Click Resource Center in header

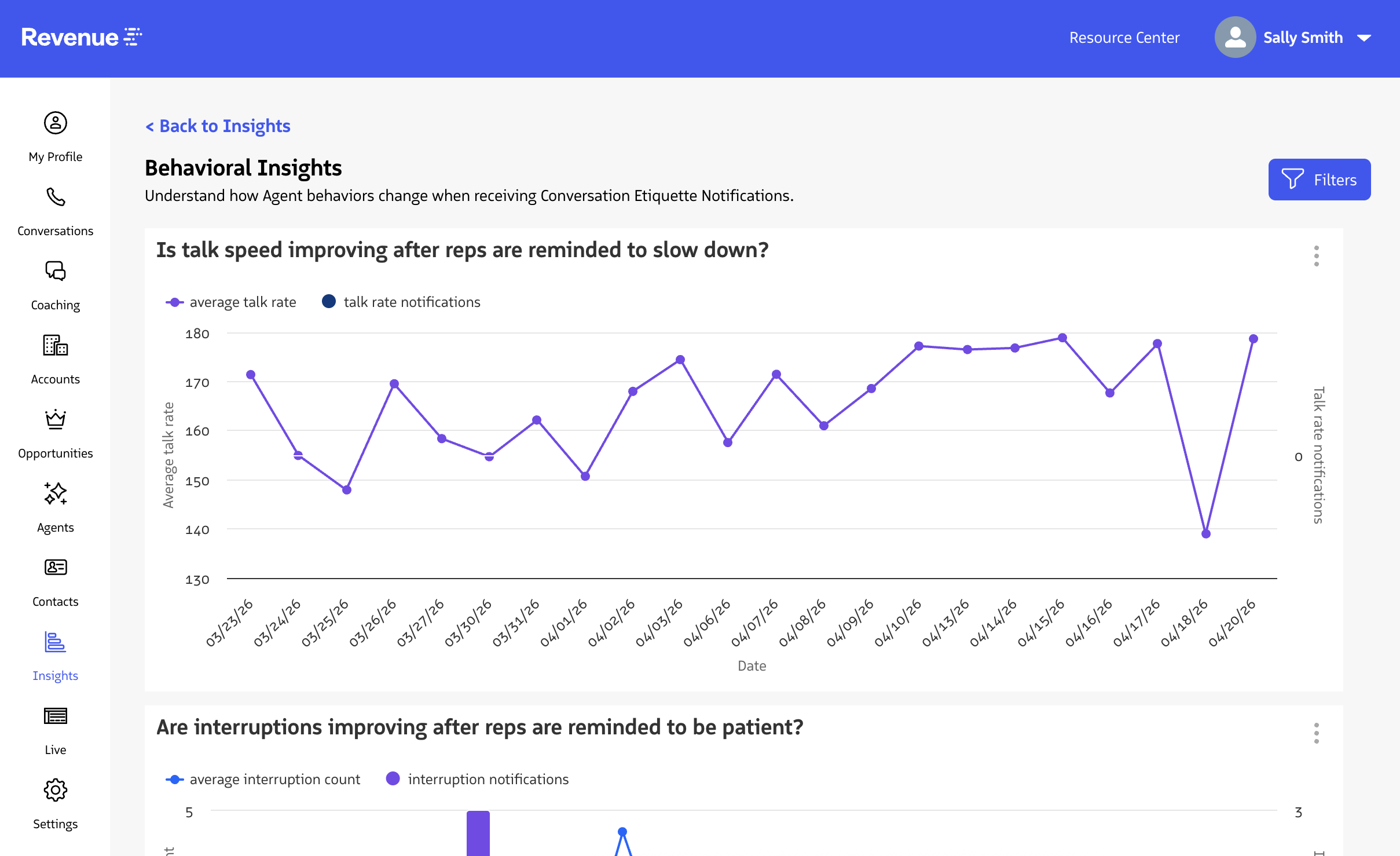(1124, 38)
